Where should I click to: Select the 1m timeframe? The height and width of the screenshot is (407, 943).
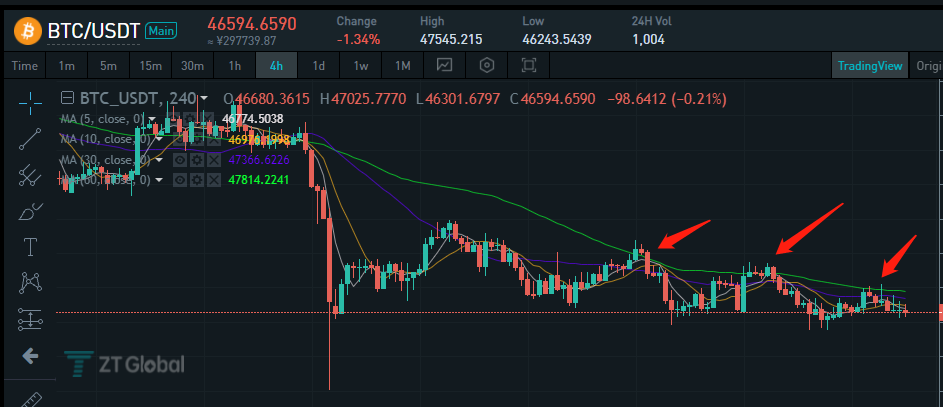point(67,66)
